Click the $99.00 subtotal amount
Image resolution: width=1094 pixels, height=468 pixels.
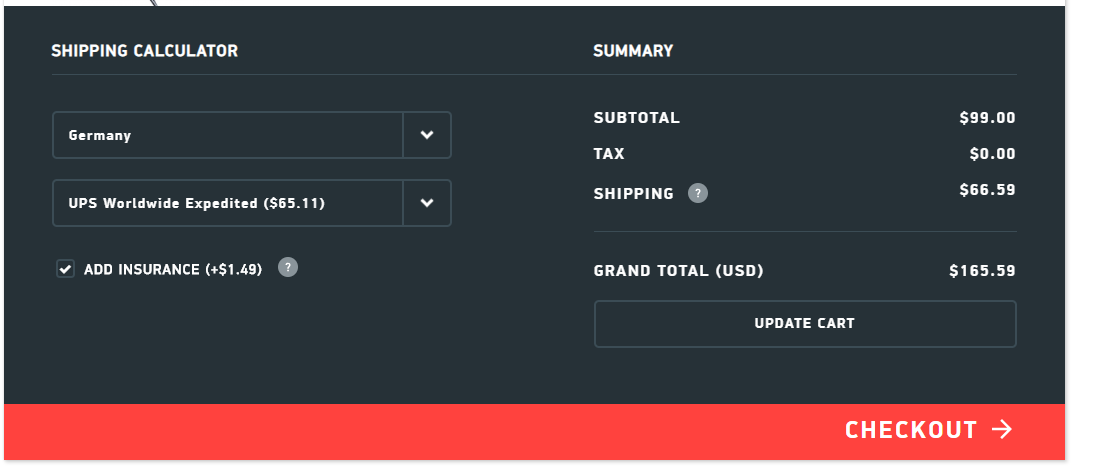pos(987,118)
